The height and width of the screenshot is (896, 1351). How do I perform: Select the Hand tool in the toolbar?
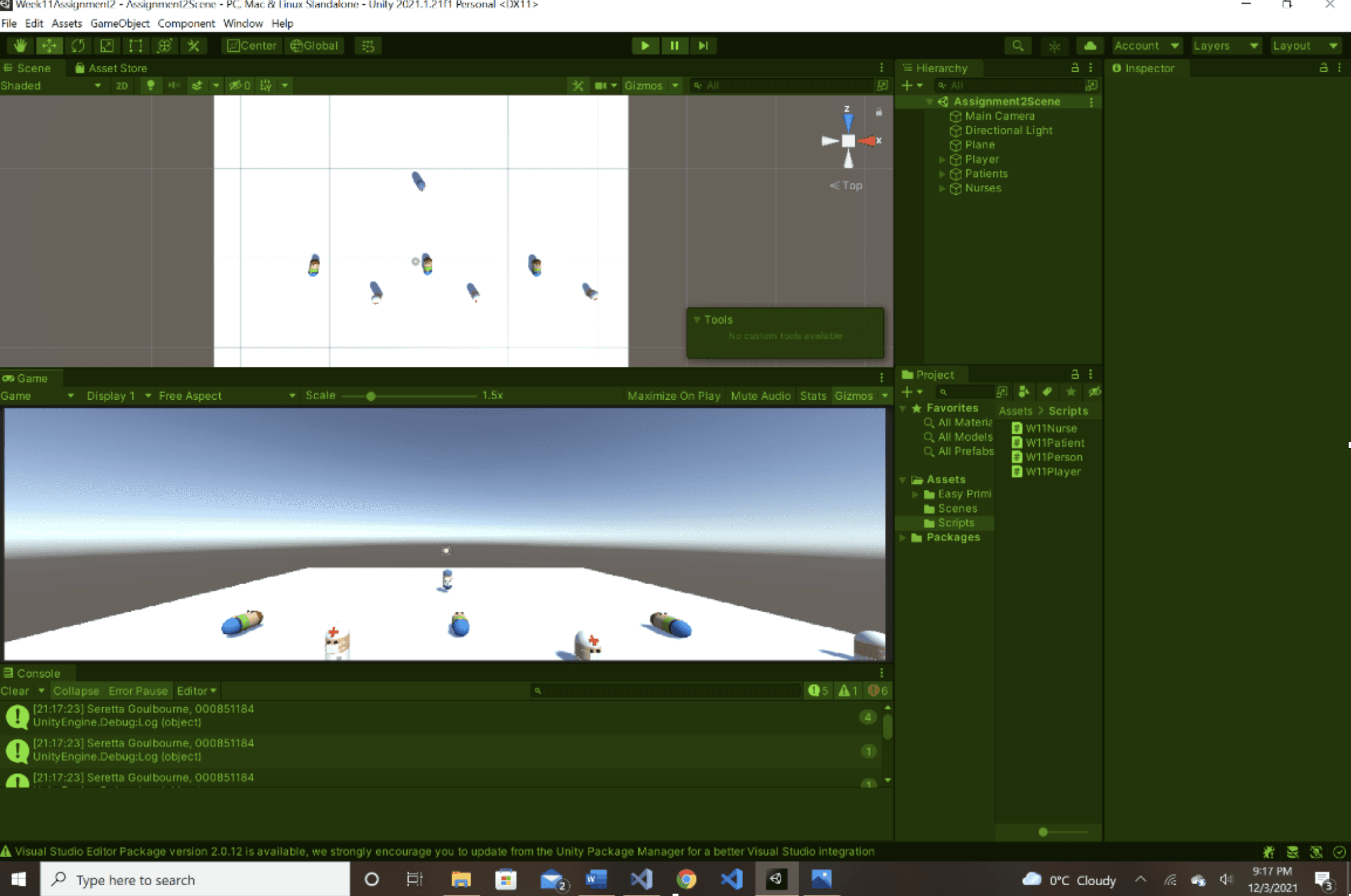(x=20, y=45)
